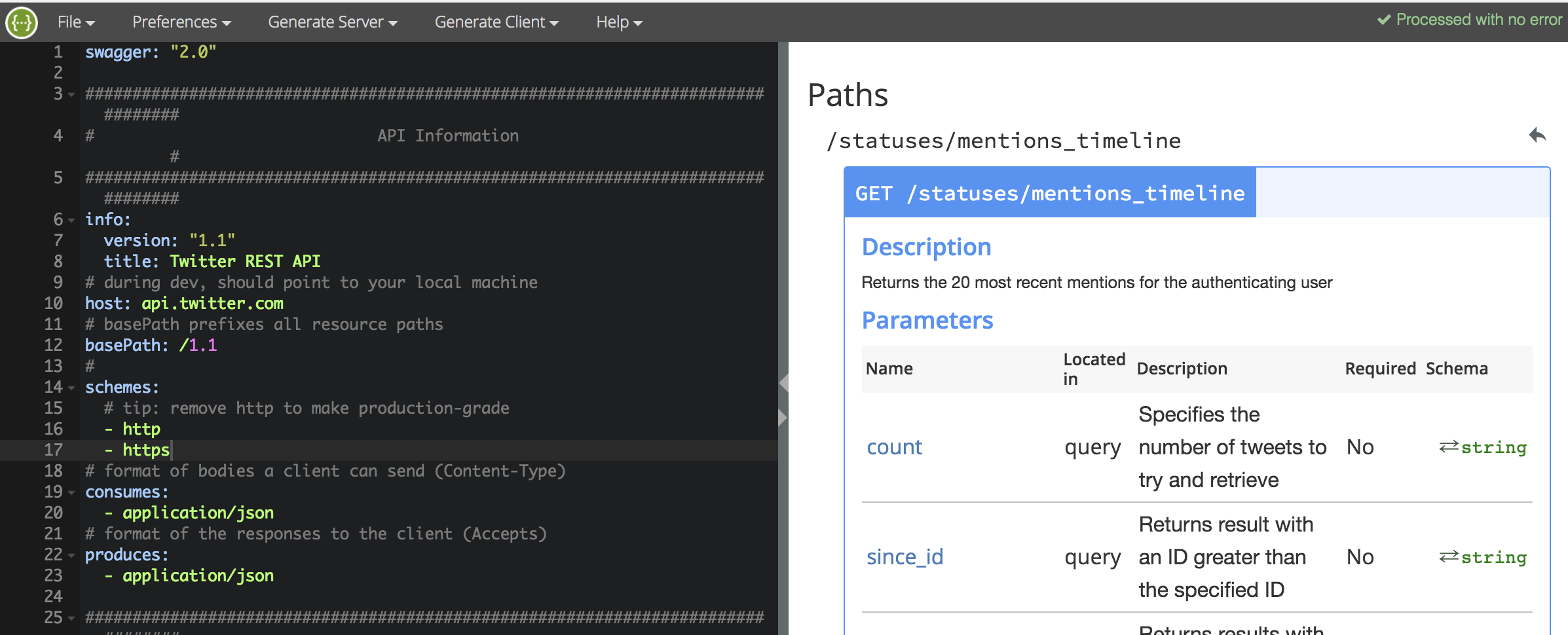Screen dimensions: 1568x635
Task: Open the File dropdown menu
Action: [x=74, y=22]
